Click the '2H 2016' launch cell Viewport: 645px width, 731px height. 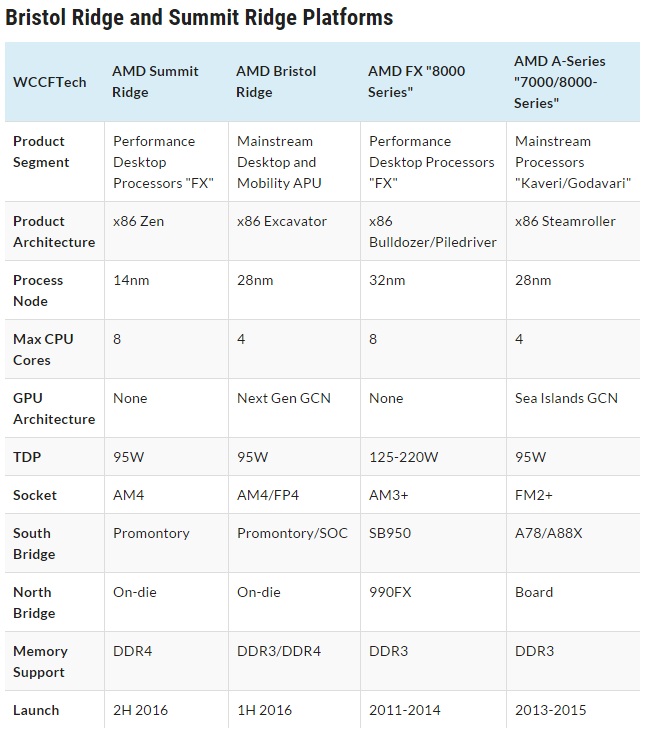(x=141, y=710)
